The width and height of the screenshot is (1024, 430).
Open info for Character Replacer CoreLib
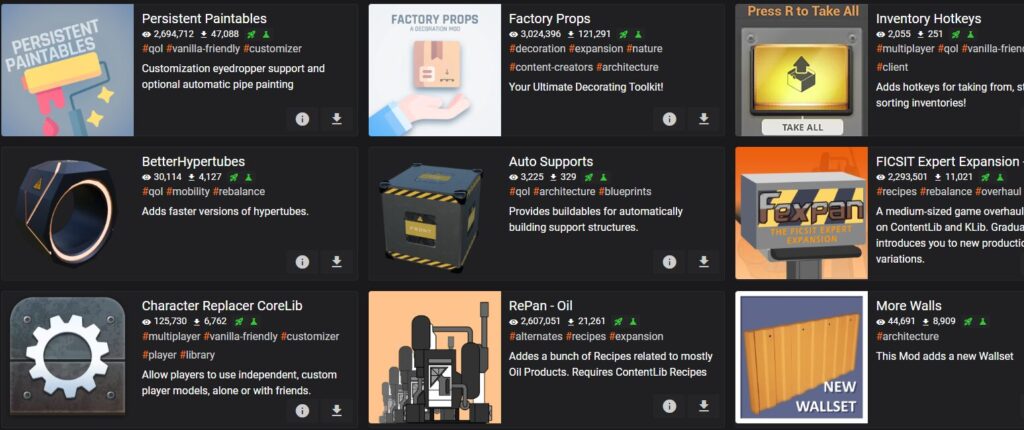point(302,410)
